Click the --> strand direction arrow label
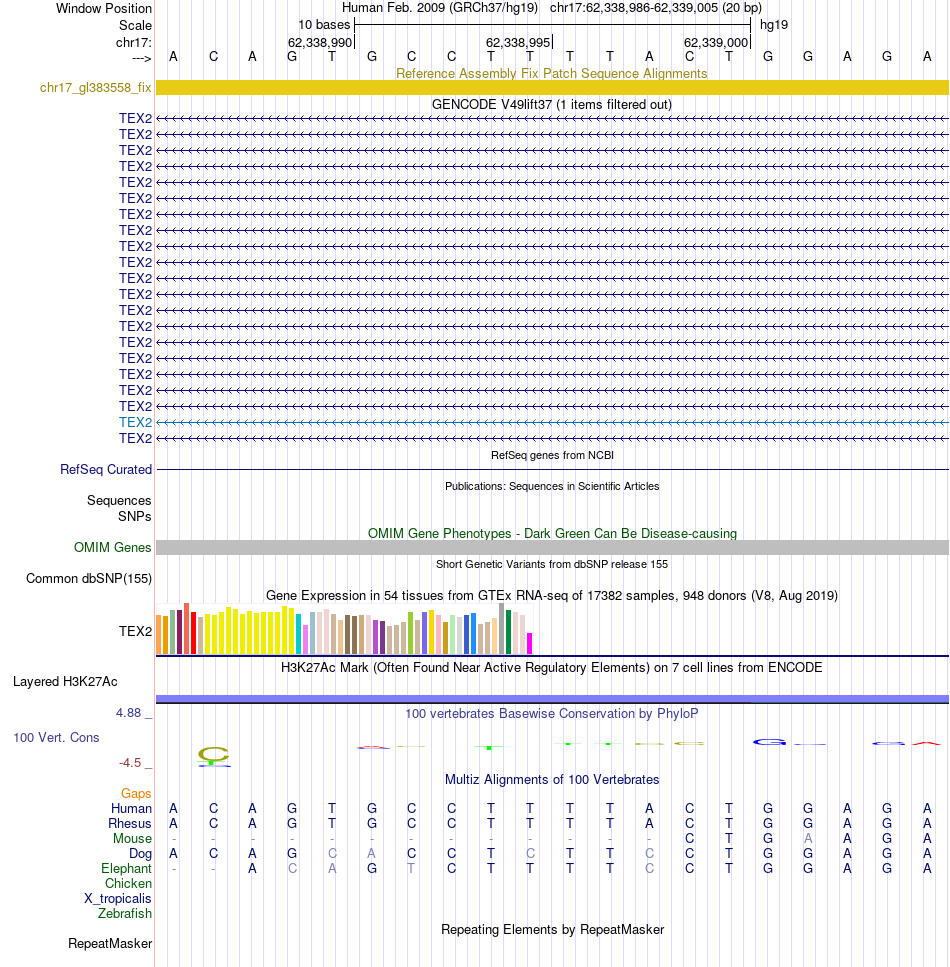This screenshot has height=967, width=950. (x=141, y=58)
